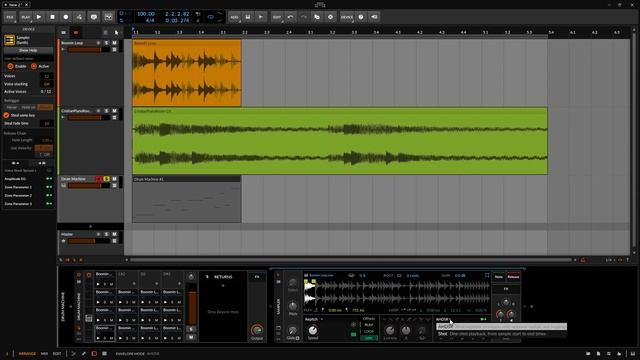
Task: Select the AHDSR option in the dropdown list
Action: (501, 327)
